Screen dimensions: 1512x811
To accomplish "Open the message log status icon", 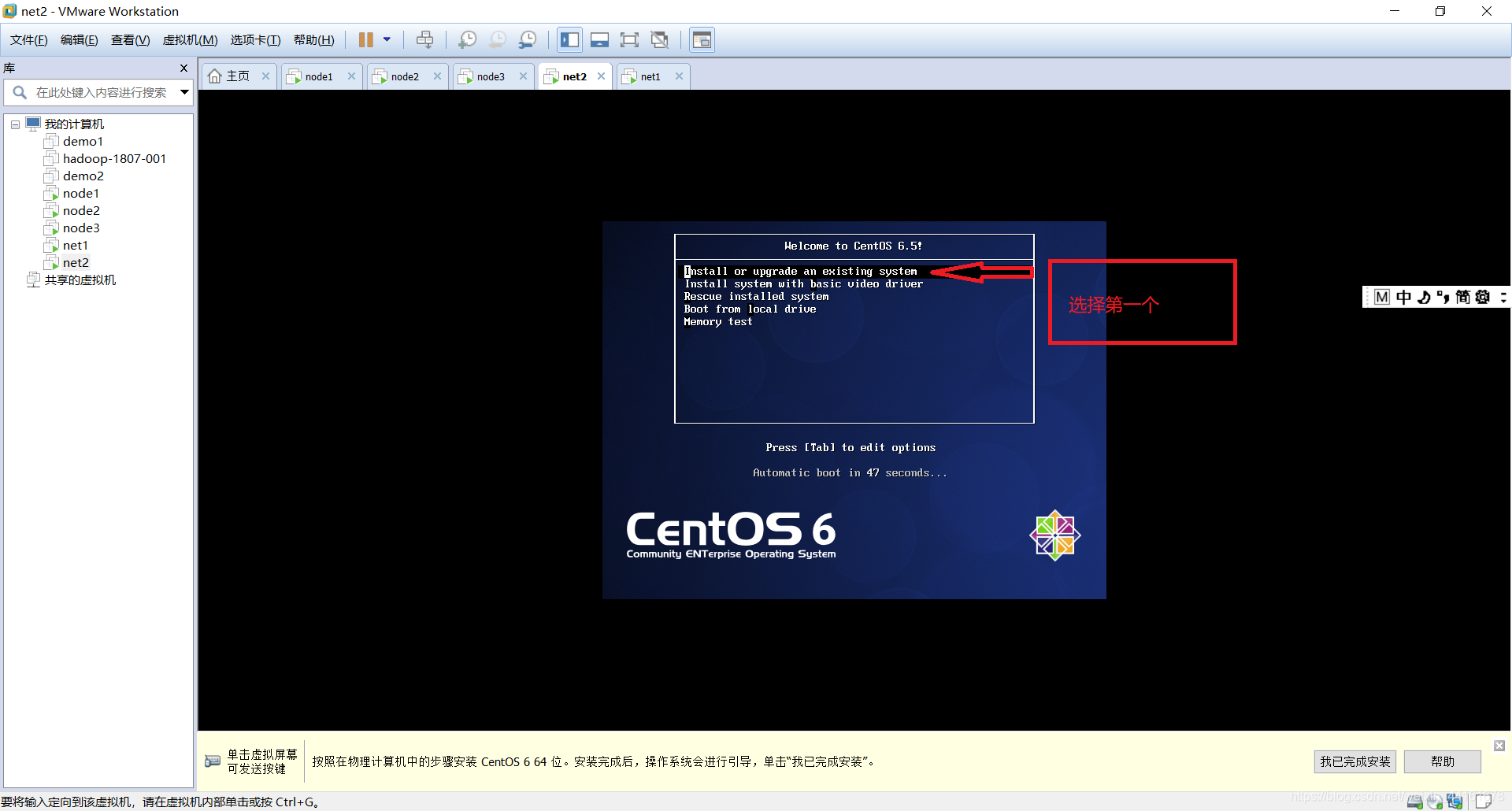I will point(1484,802).
